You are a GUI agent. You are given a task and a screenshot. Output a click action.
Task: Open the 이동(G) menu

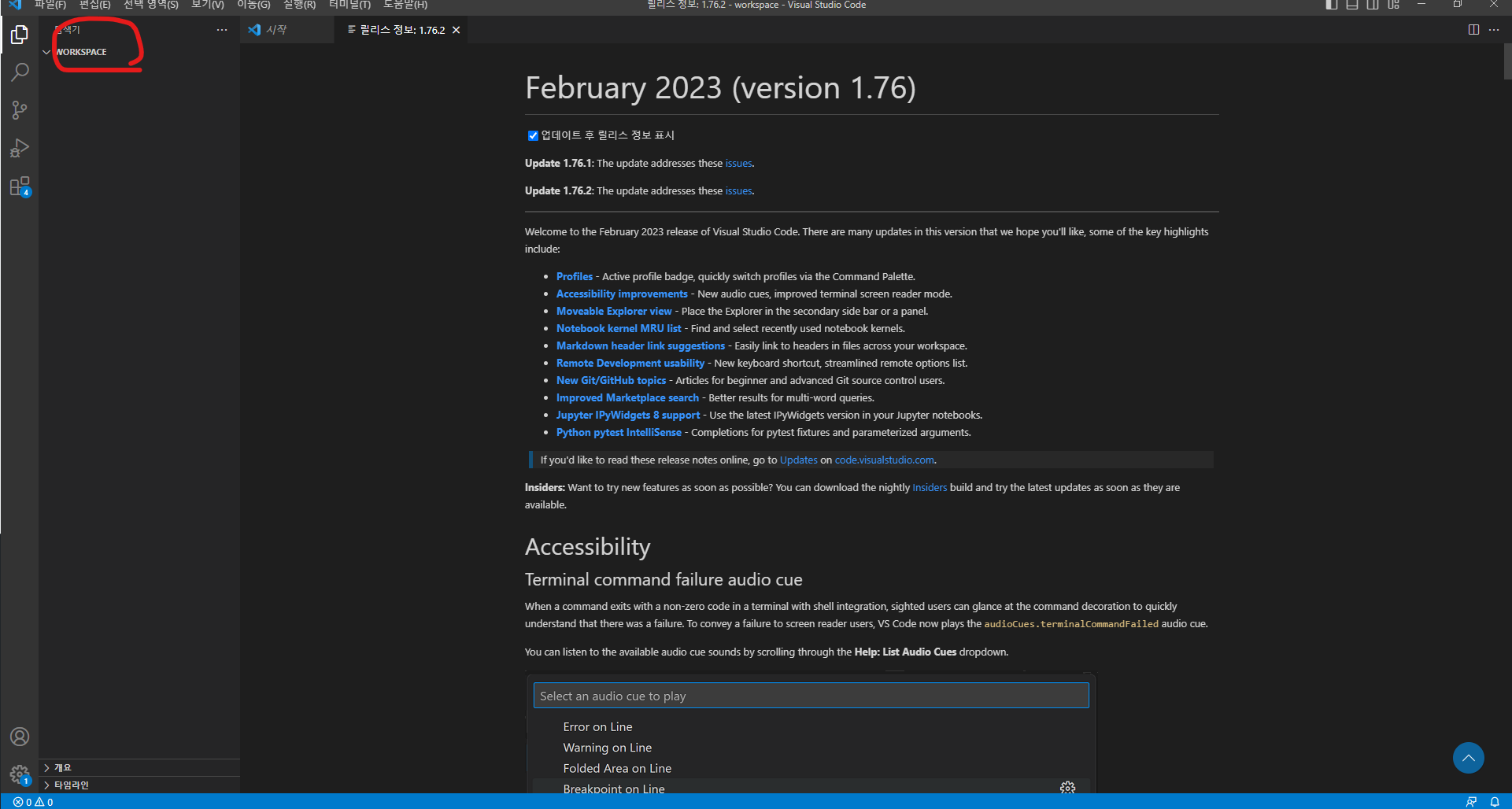click(253, 5)
